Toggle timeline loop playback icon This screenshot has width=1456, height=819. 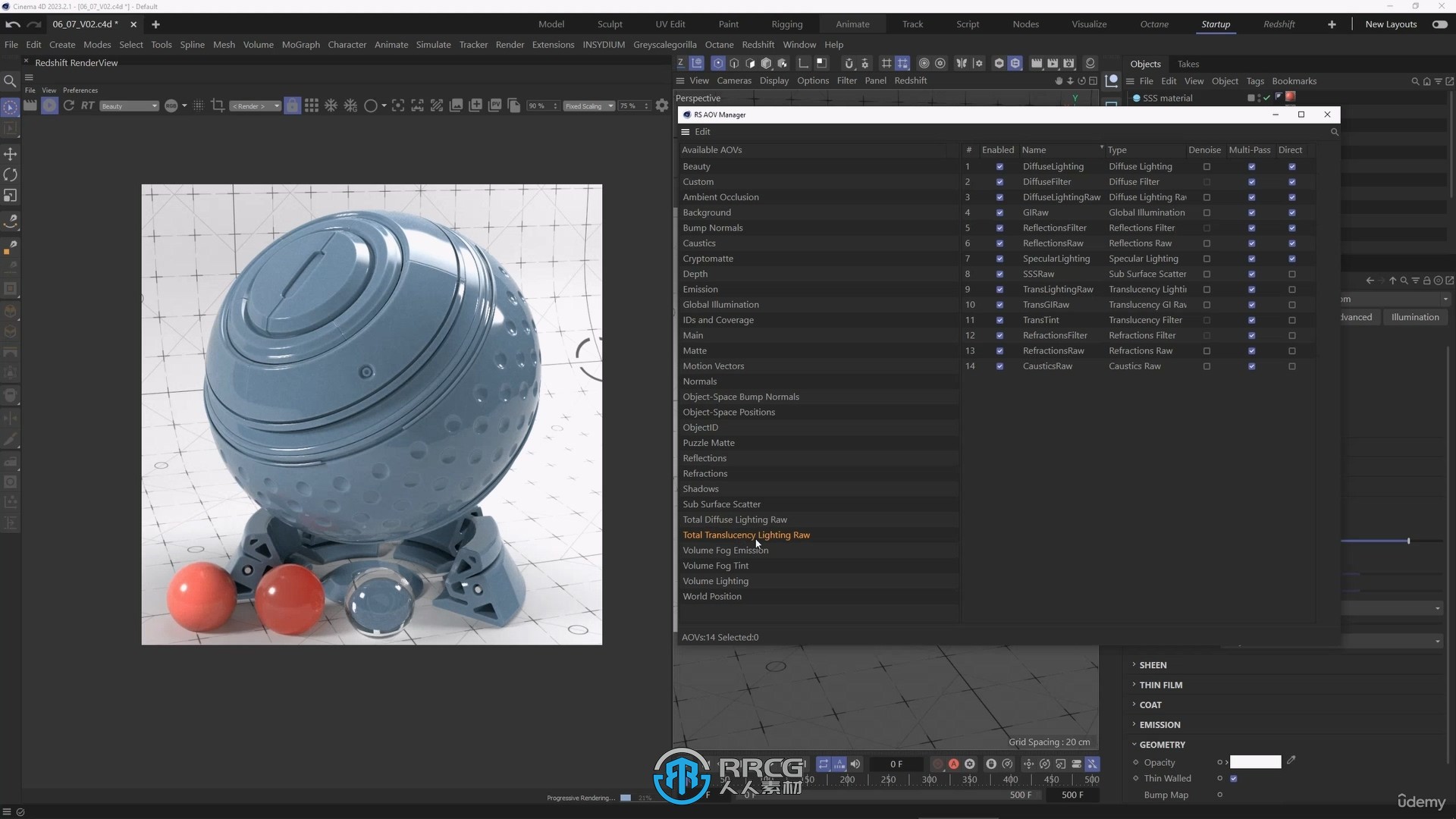824,764
